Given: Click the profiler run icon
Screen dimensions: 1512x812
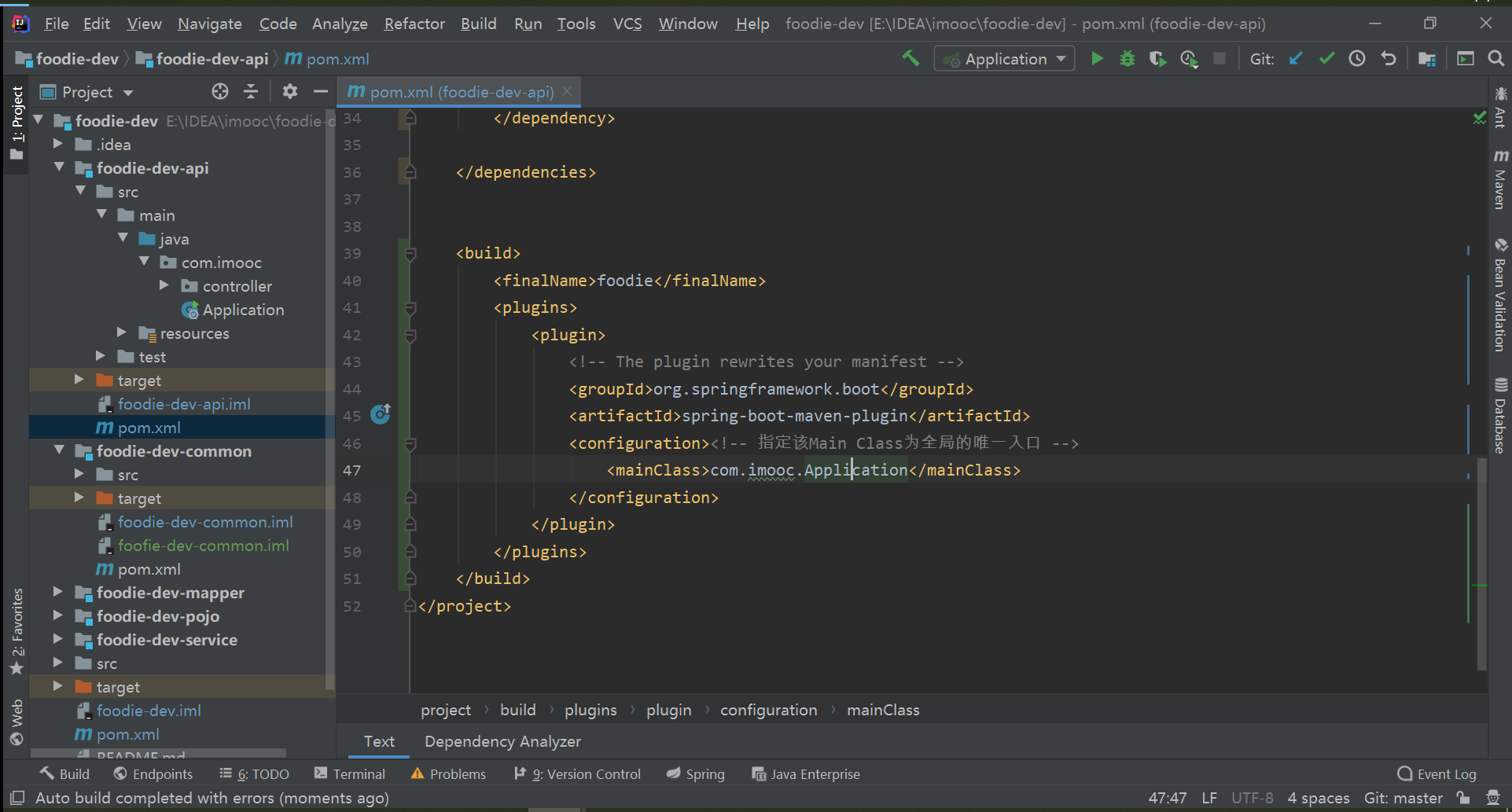Looking at the screenshot, I should coord(1189,58).
